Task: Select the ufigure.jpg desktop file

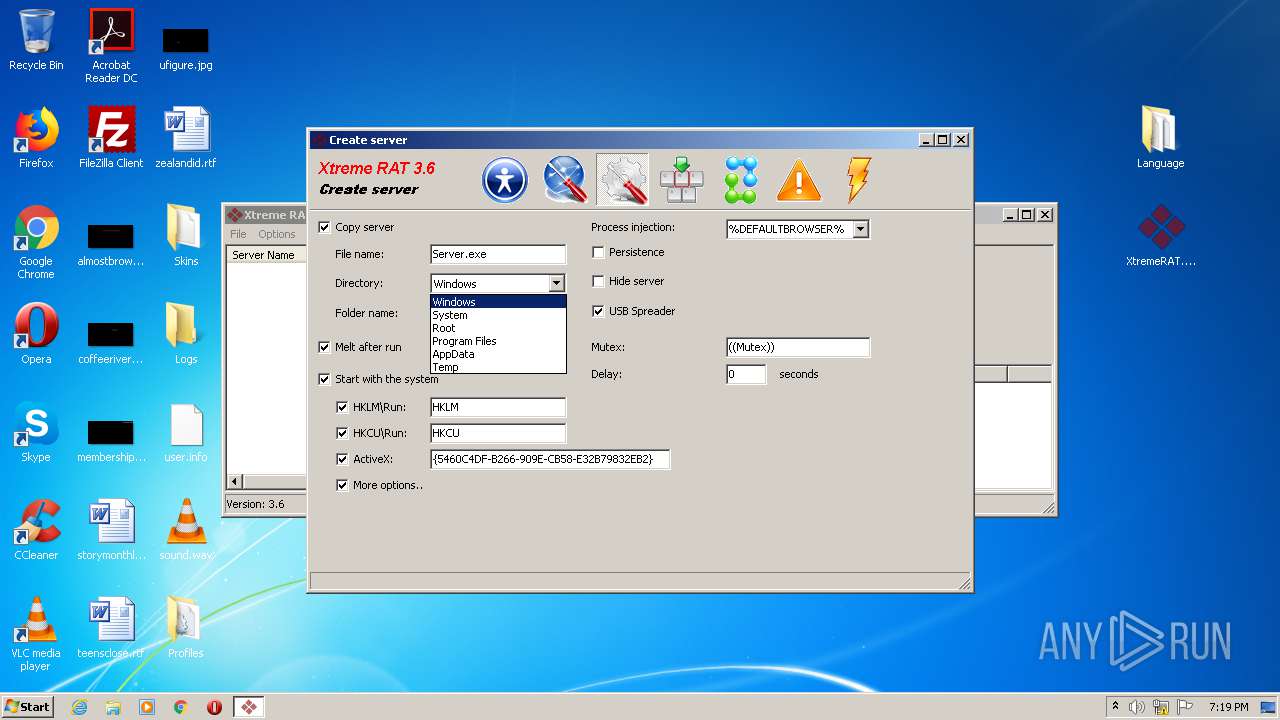Action: 186,47
